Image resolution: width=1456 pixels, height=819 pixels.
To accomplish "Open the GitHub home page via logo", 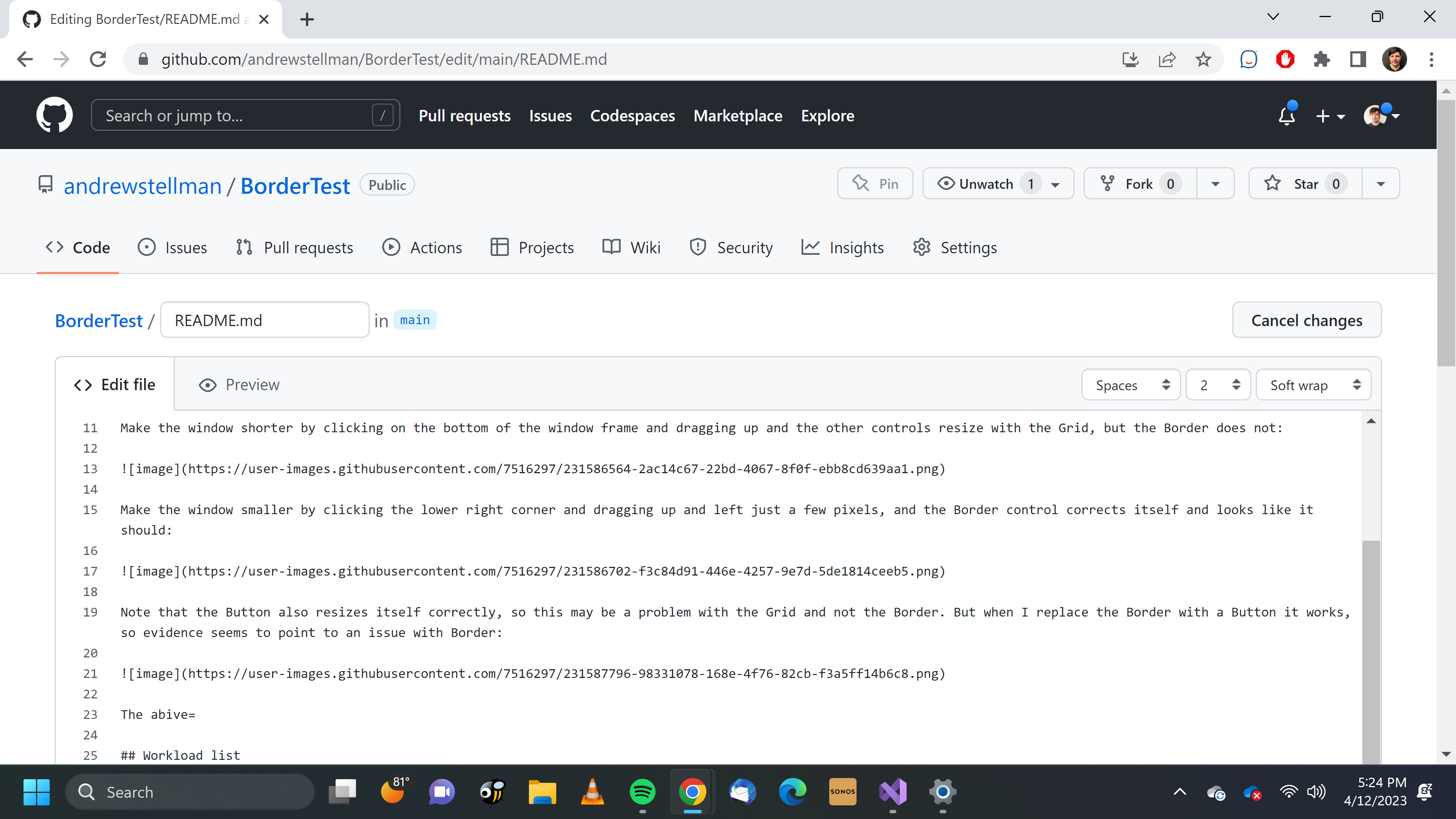I will [54, 115].
